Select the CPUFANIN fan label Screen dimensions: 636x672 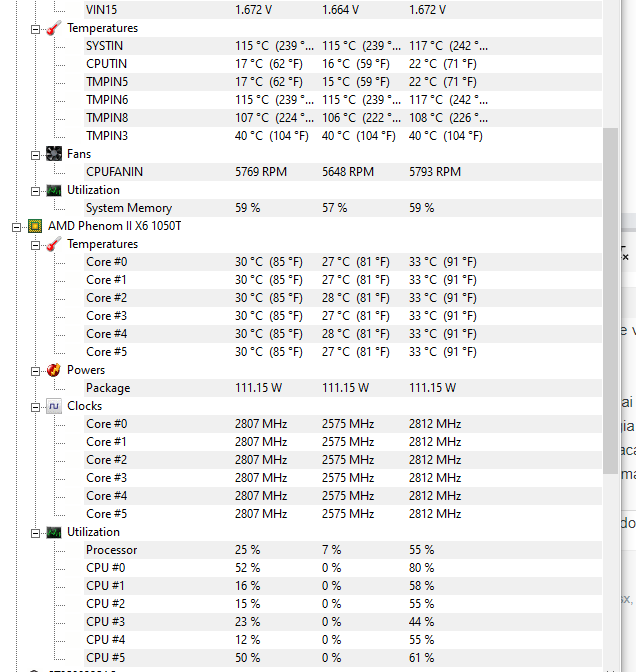(x=114, y=172)
